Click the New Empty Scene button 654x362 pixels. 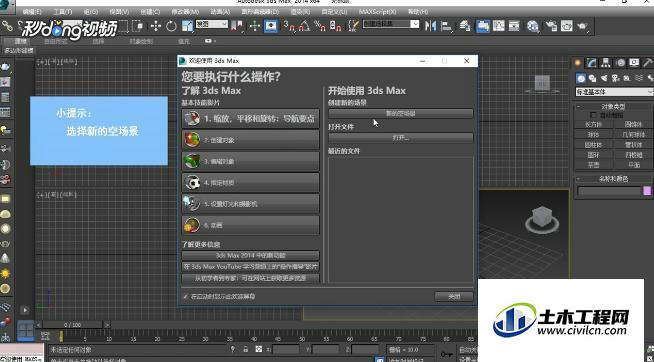click(x=400, y=113)
